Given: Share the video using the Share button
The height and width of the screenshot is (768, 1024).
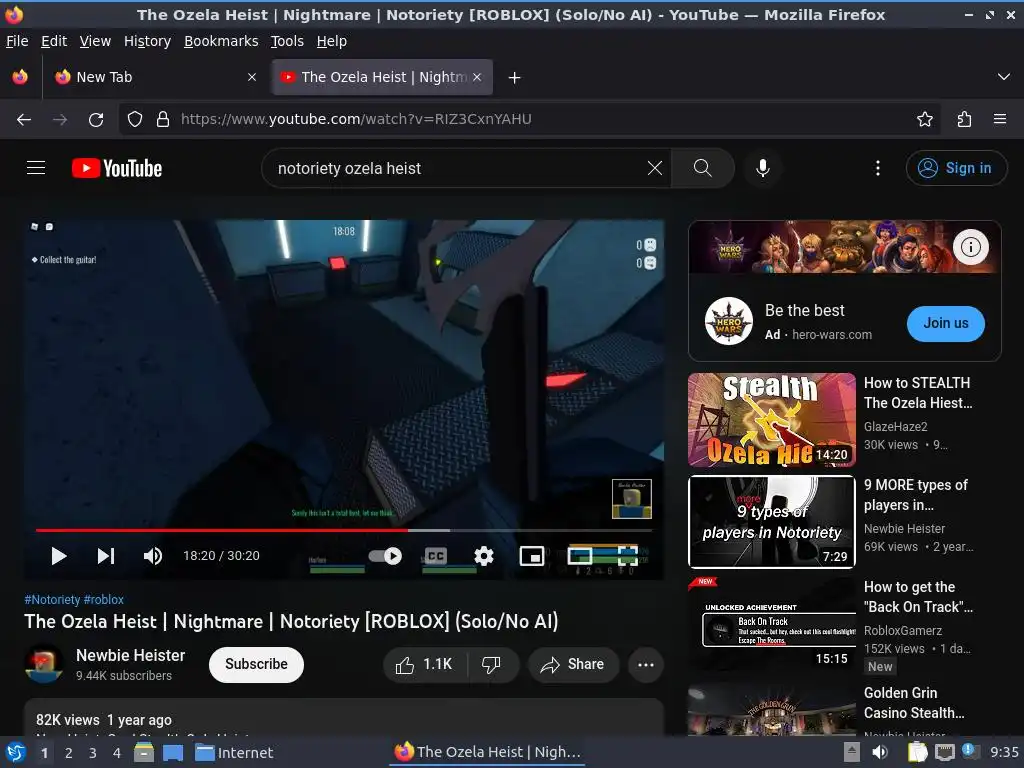Looking at the screenshot, I should pos(572,665).
